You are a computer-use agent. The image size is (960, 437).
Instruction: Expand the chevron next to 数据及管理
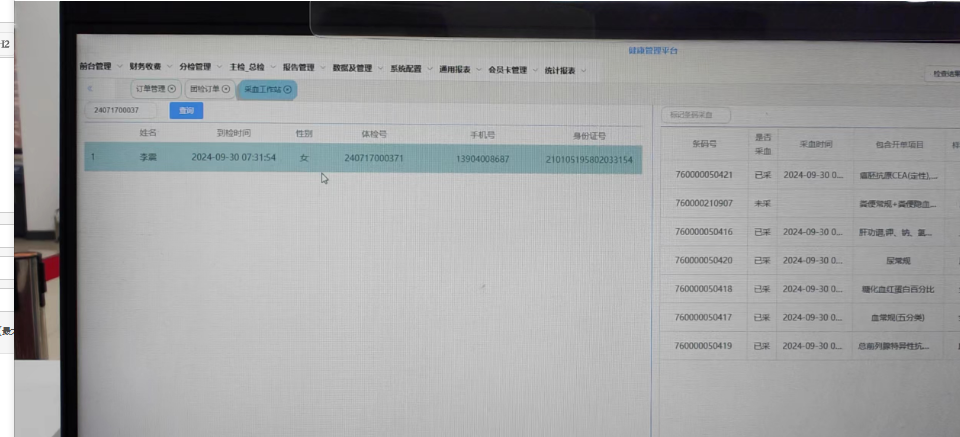click(380, 69)
